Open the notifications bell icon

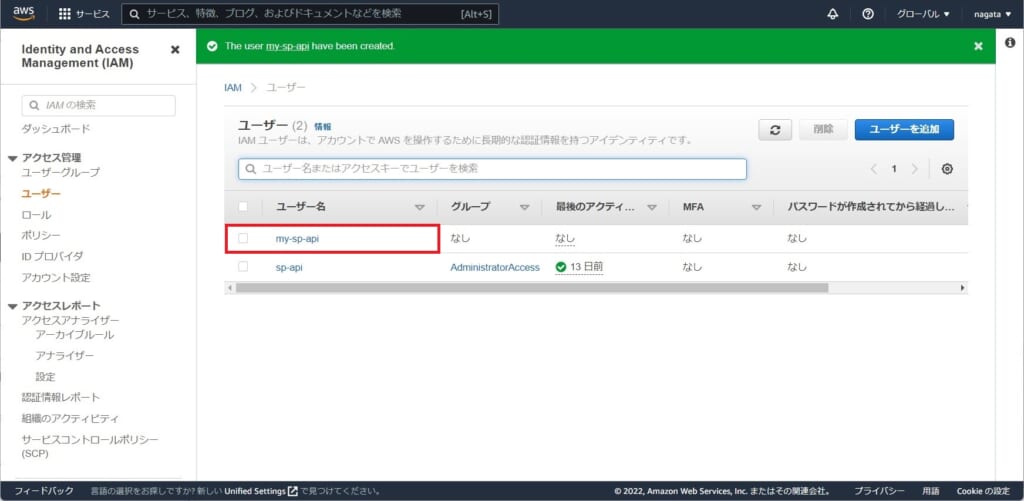(833, 14)
